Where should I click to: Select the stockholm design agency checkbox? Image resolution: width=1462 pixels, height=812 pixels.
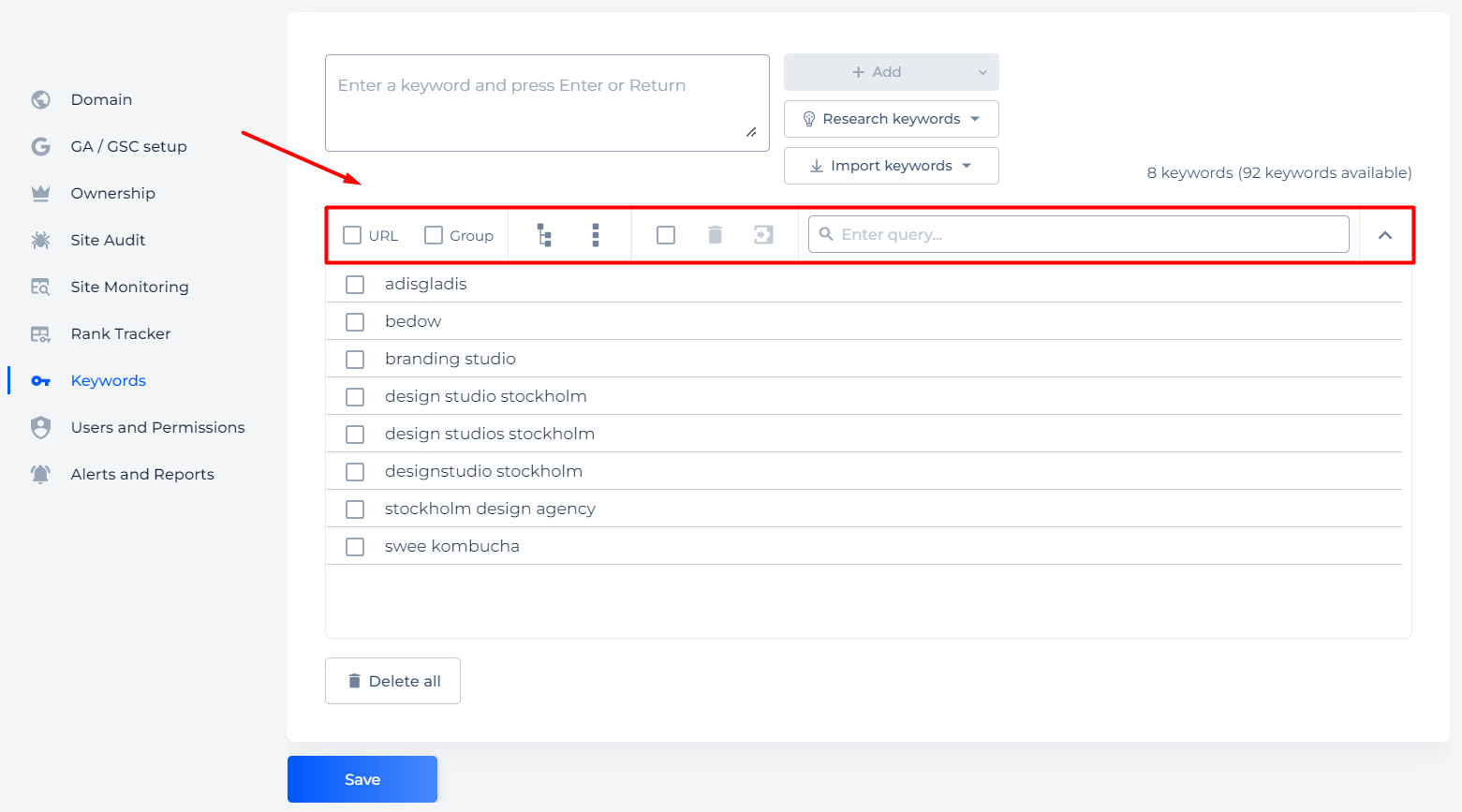355,509
